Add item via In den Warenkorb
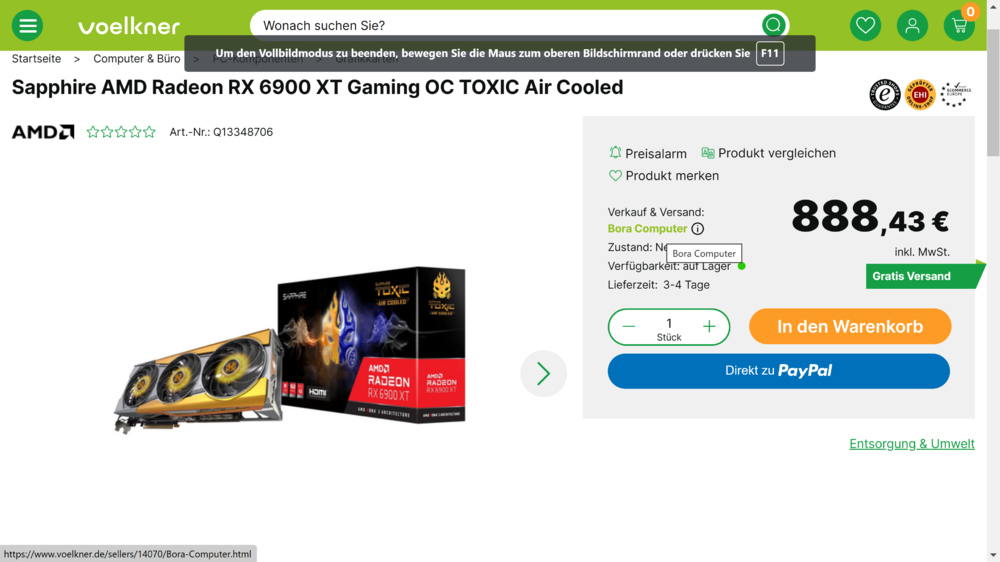 click(850, 327)
